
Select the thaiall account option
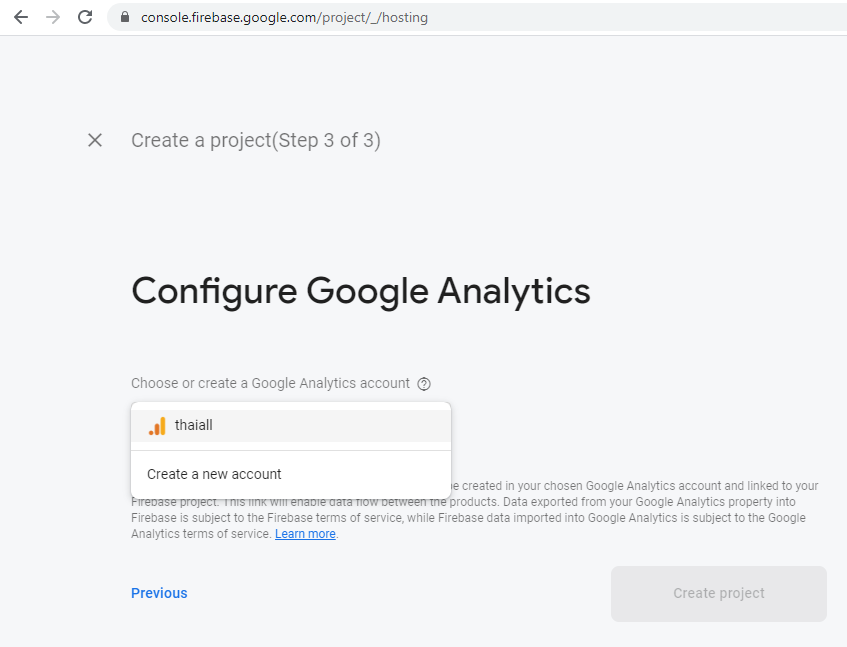click(x=290, y=426)
